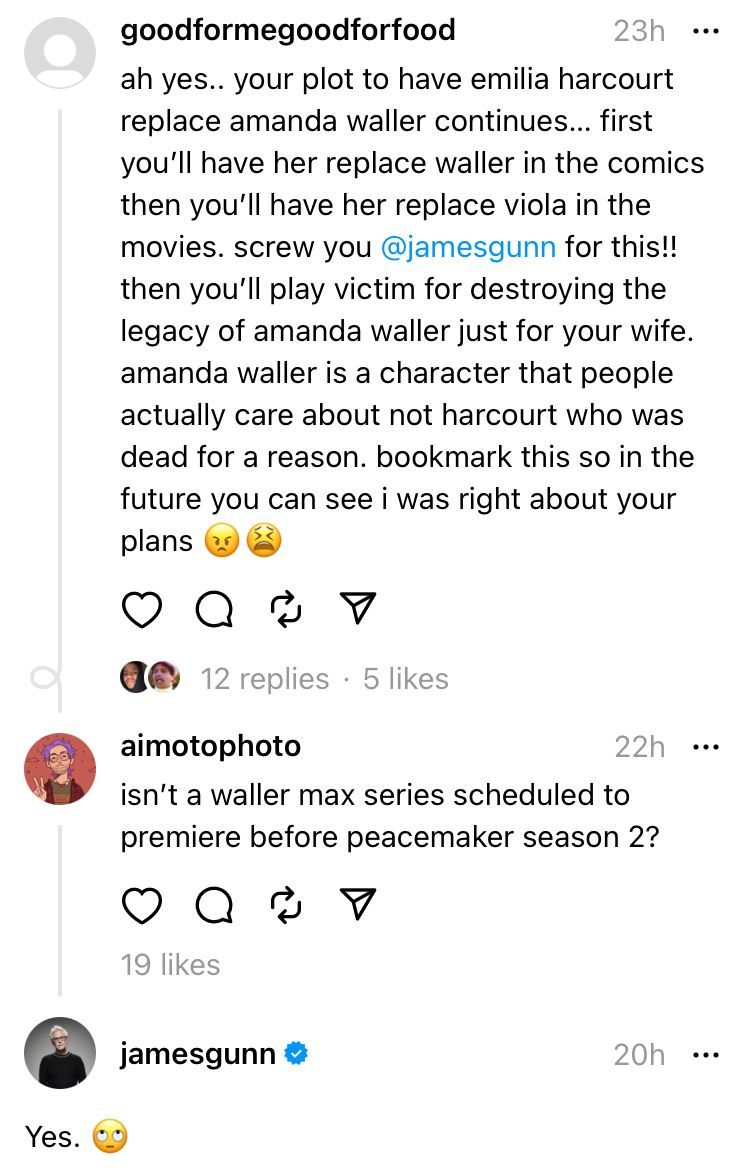View the 19 likes on aimotophoto's reply
This screenshot has height=1173, width=750.
pos(170,965)
